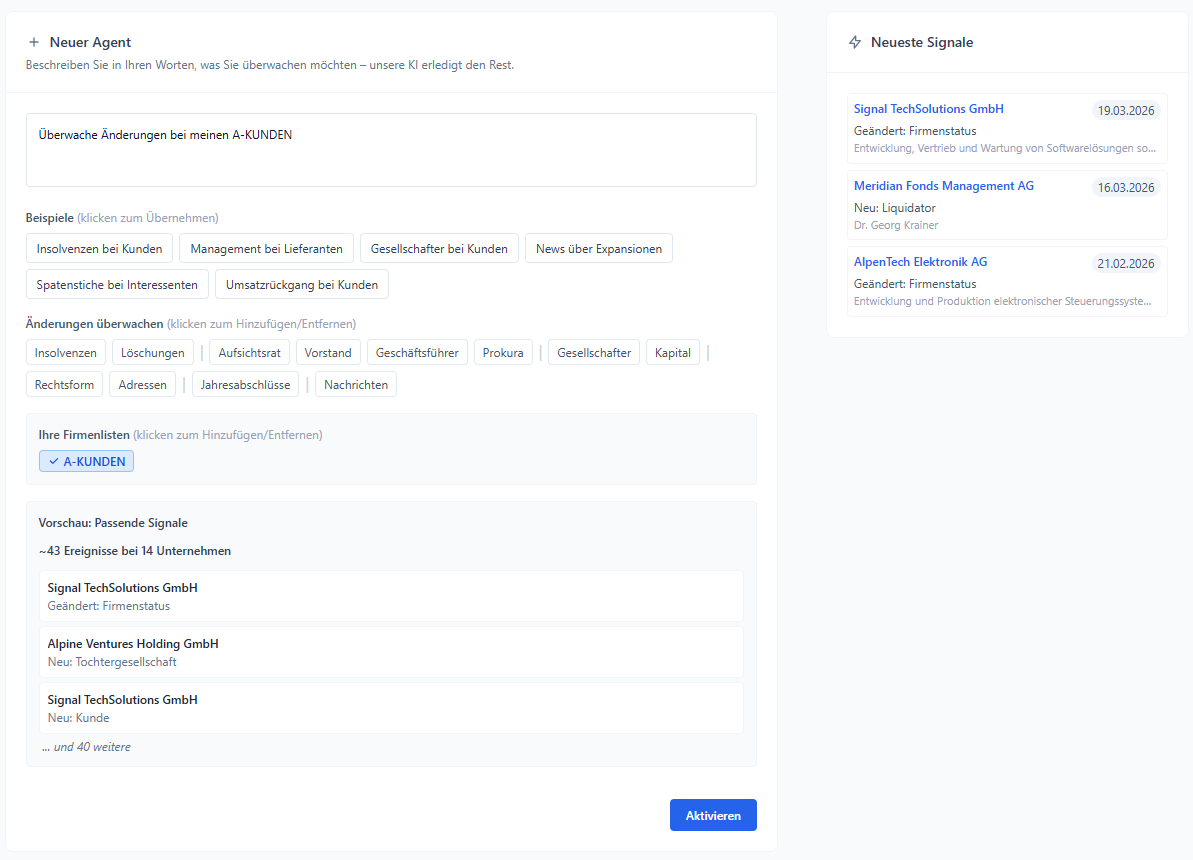Apply the "Insolvenzen bei Kunden" example
Viewport: 1193px width, 860px height.
point(99,248)
